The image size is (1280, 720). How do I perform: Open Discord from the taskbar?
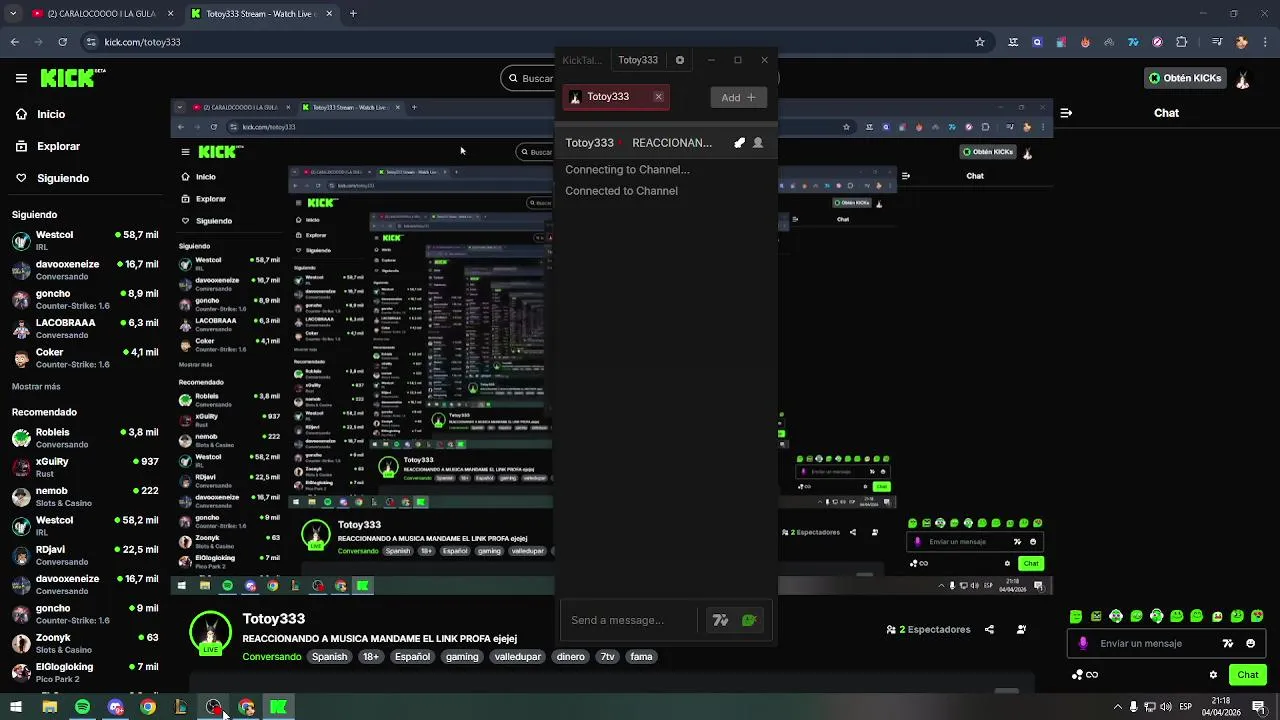pyautogui.click(x=115, y=707)
